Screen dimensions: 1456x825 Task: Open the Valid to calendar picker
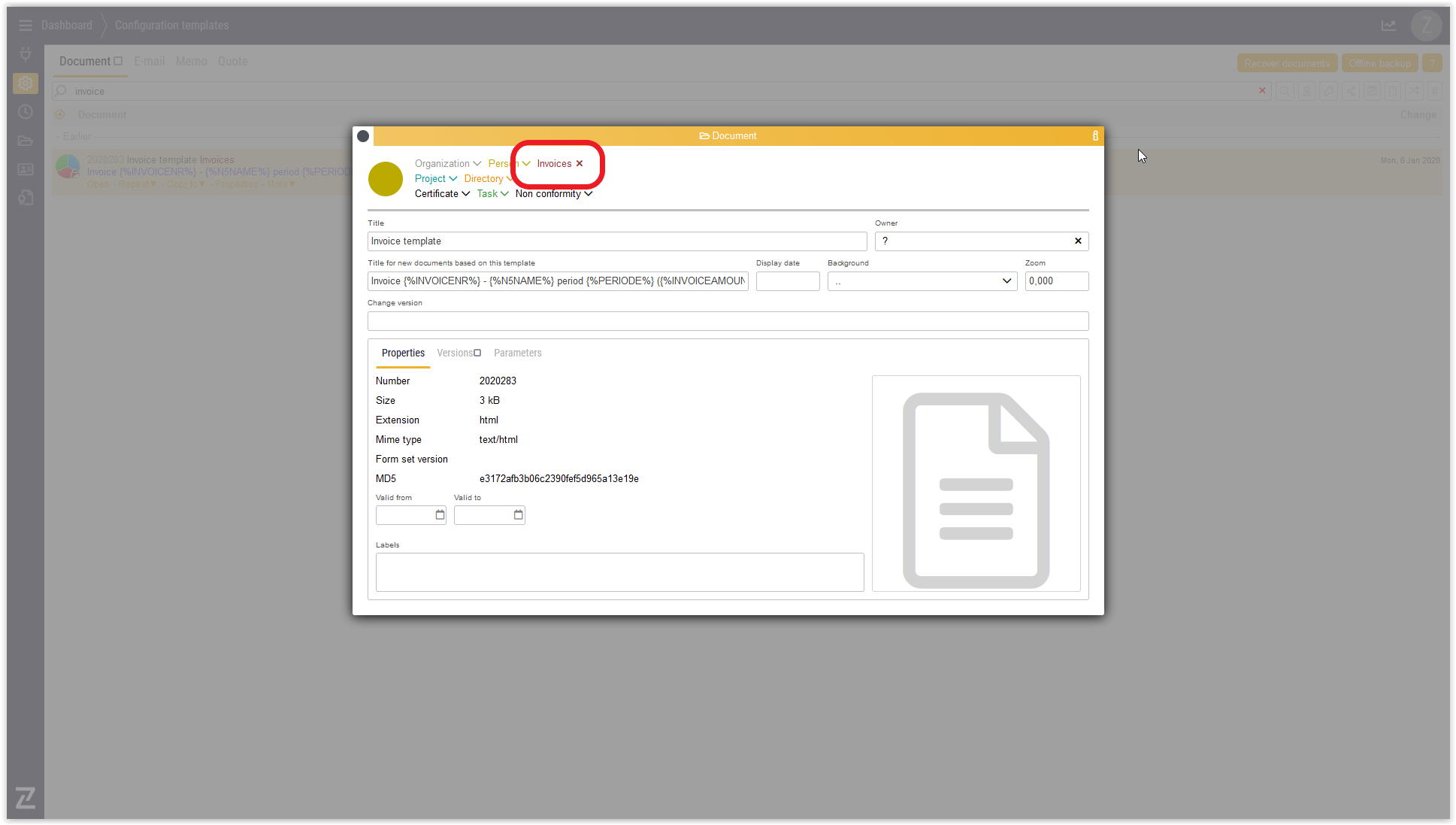518,515
